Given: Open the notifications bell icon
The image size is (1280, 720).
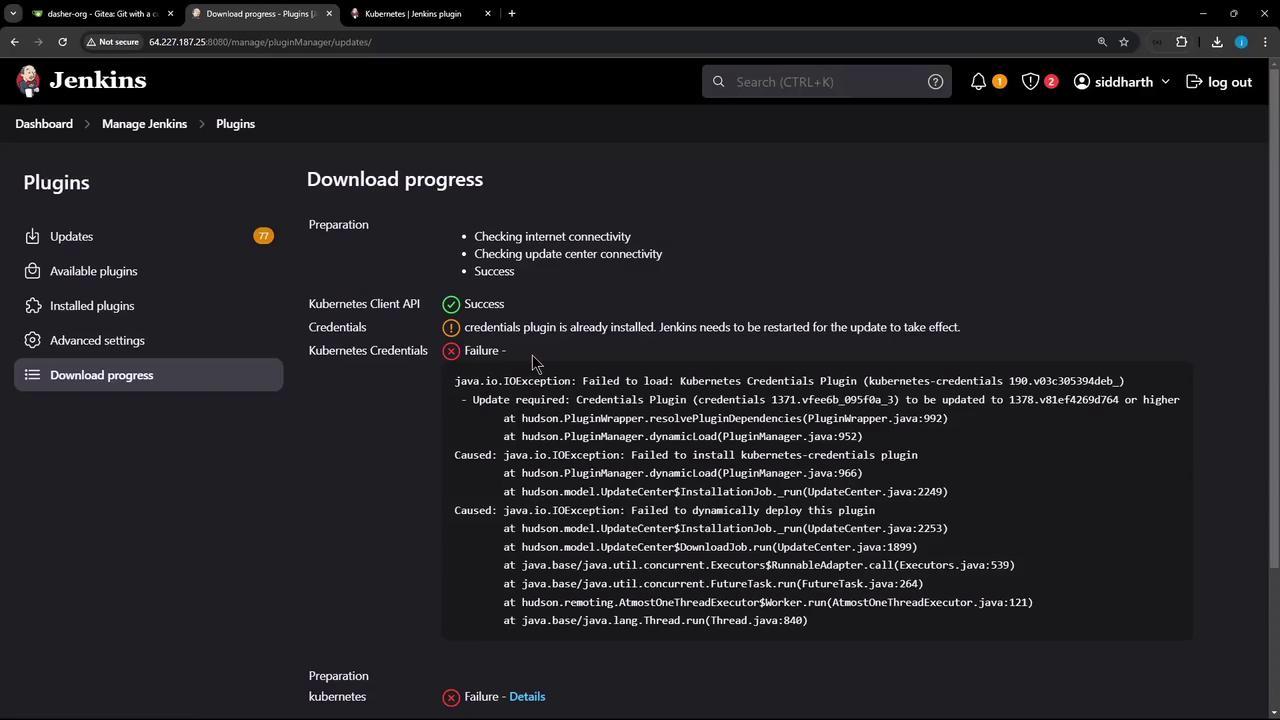Looking at the screenshot, I should [978, 82].
